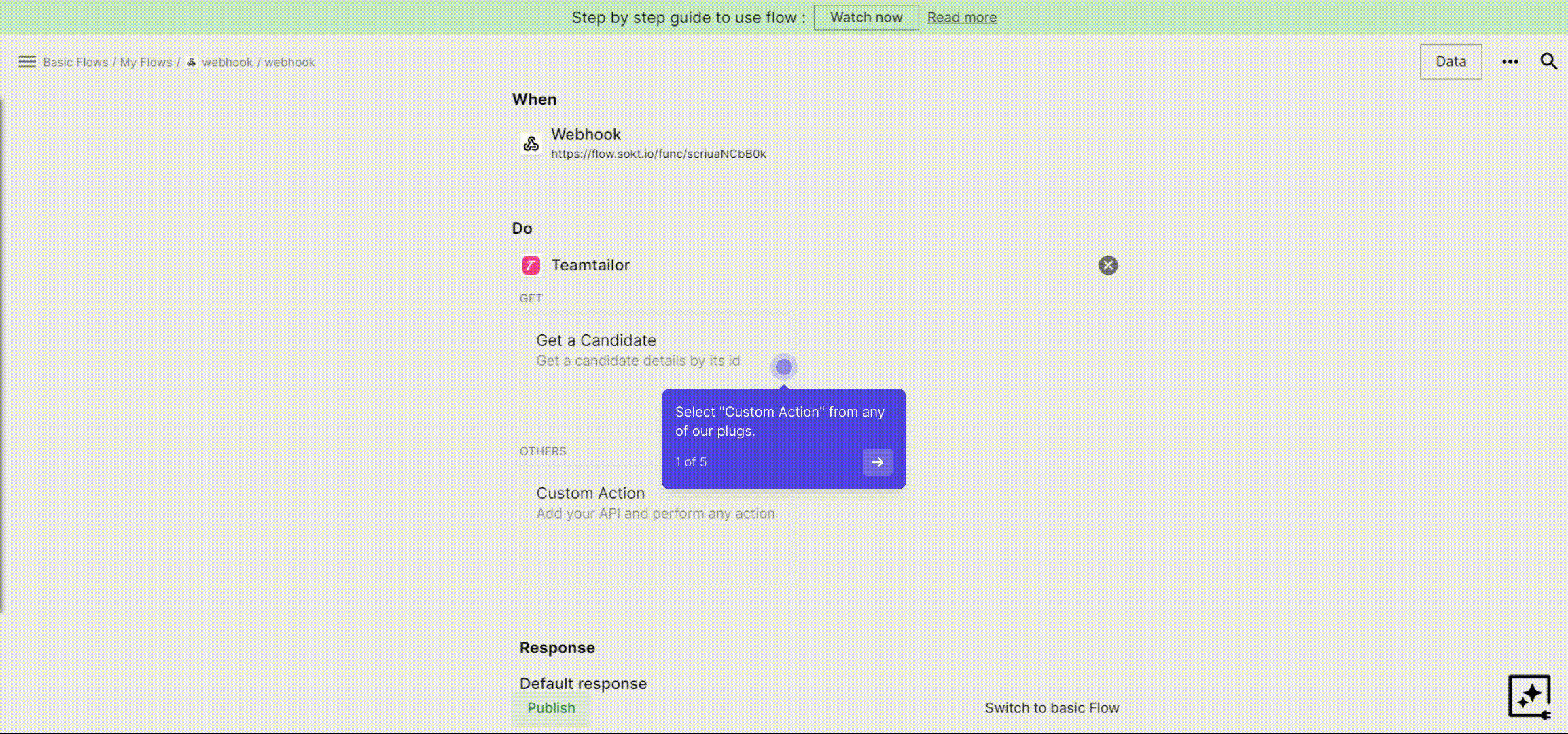1568x734 pixels.
Task: Advance the tour with the arrow button
Action: pos(878,462)
